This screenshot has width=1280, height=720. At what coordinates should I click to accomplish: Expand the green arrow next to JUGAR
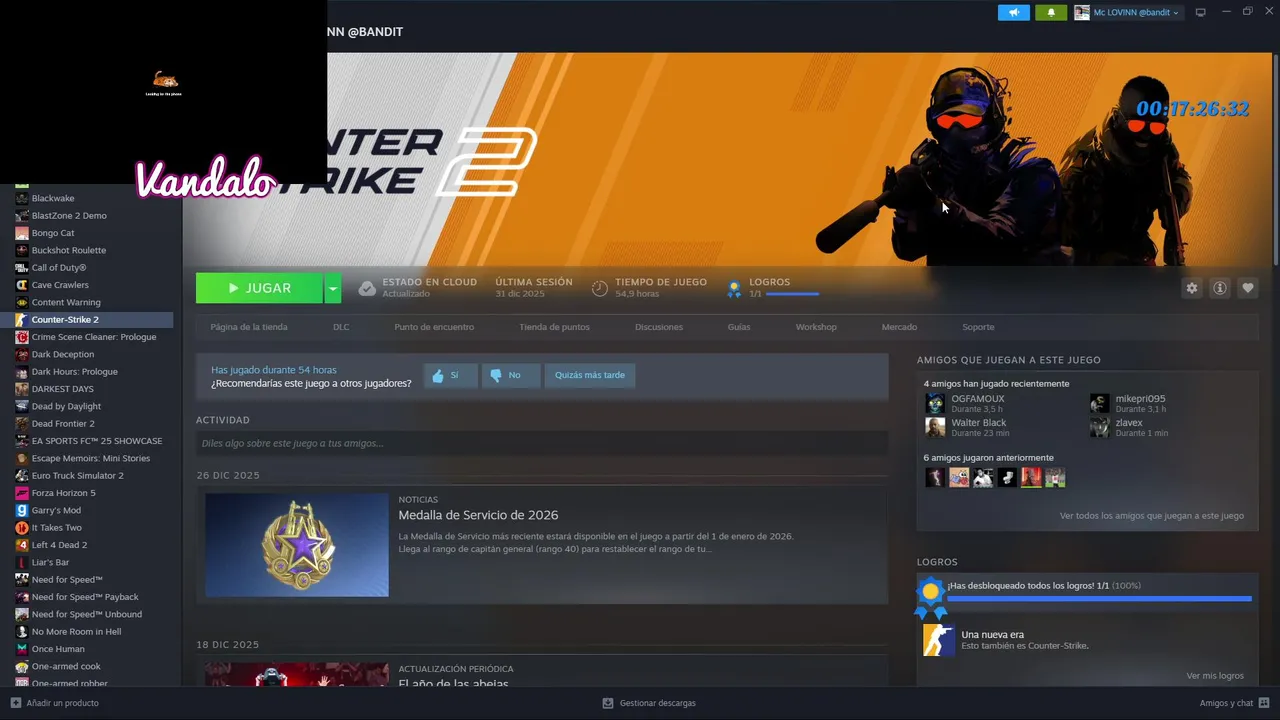point(333,288)
